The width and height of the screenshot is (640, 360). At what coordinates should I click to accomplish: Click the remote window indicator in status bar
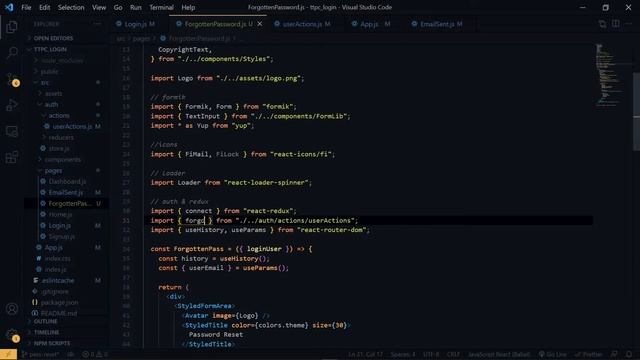tap(8, 355)
